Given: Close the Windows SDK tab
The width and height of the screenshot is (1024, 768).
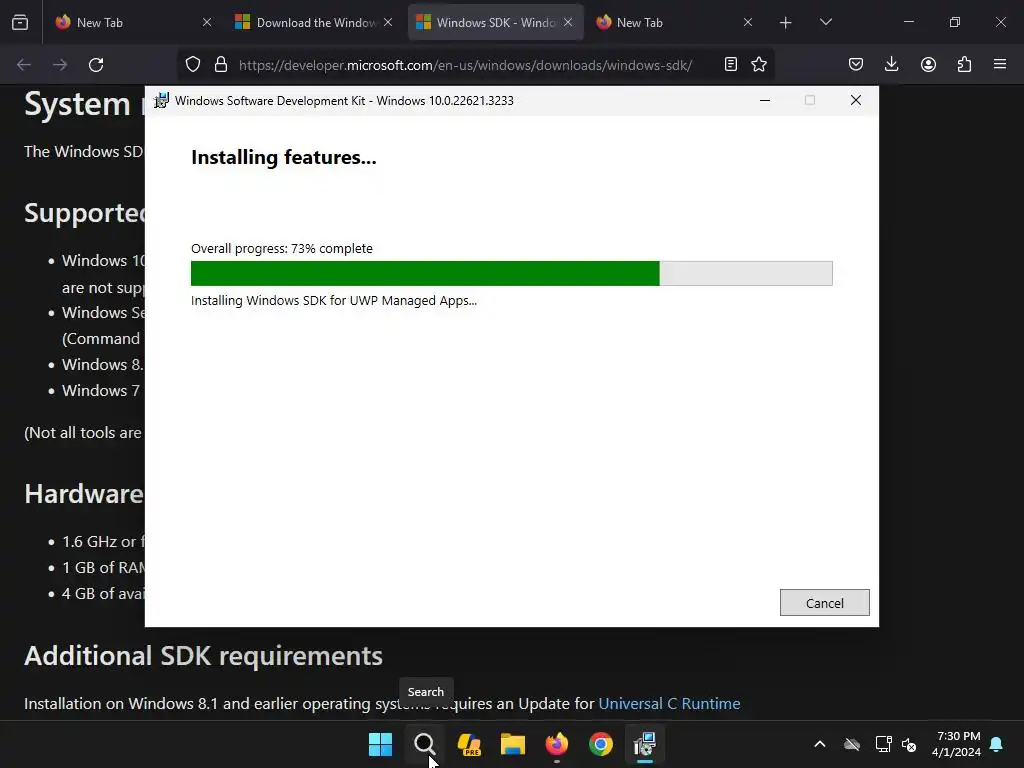Looking at the screenshot, I should (568, 22).
